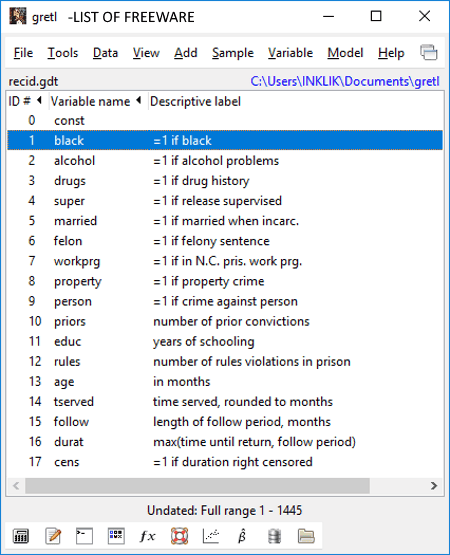Select the felon variable row
Viewport: 450px width, 555px height.
coord(225,241)
